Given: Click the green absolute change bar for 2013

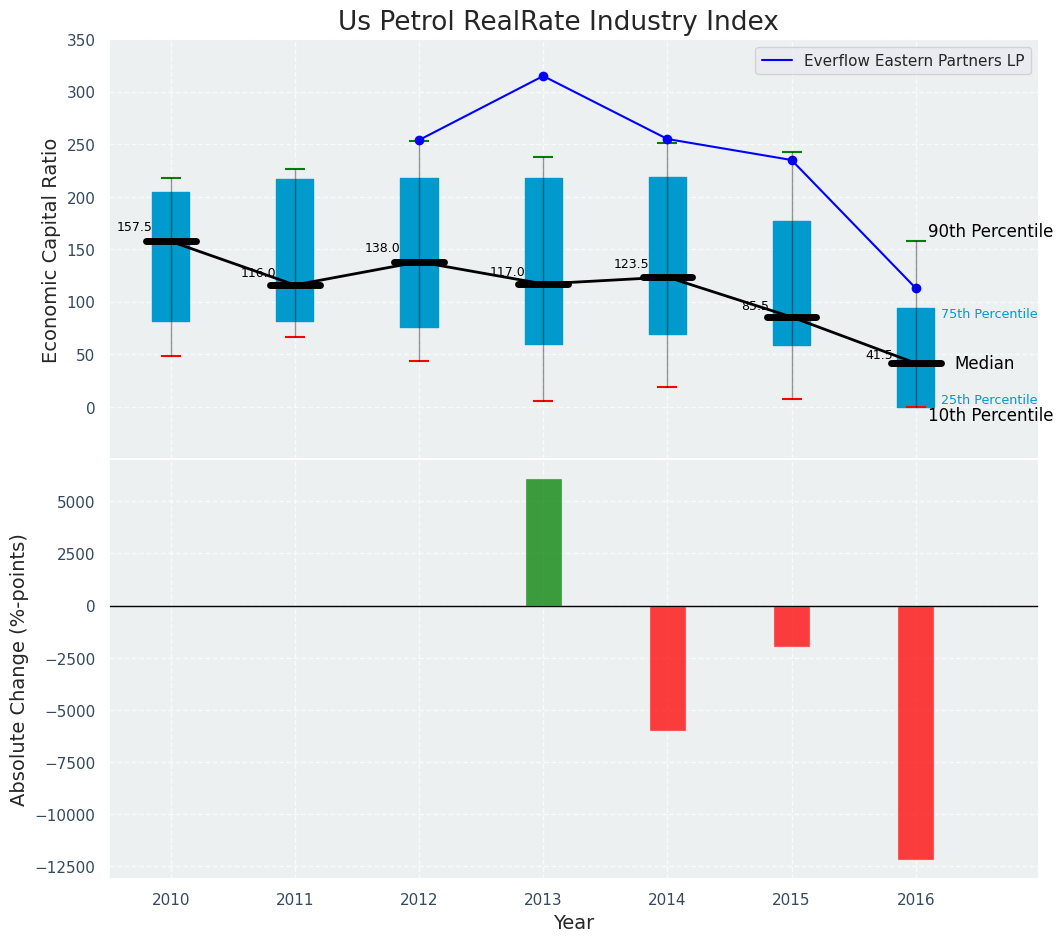Looking at the screenshot, I should [543, 542].
